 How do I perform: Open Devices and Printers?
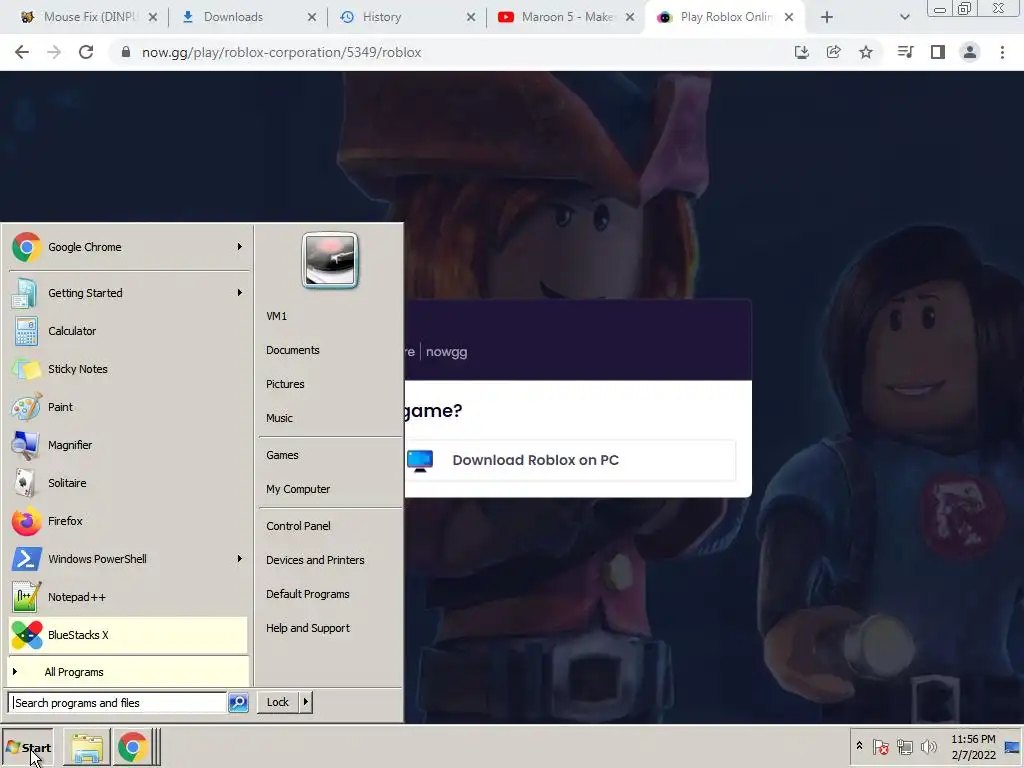[x=315, y=560]
